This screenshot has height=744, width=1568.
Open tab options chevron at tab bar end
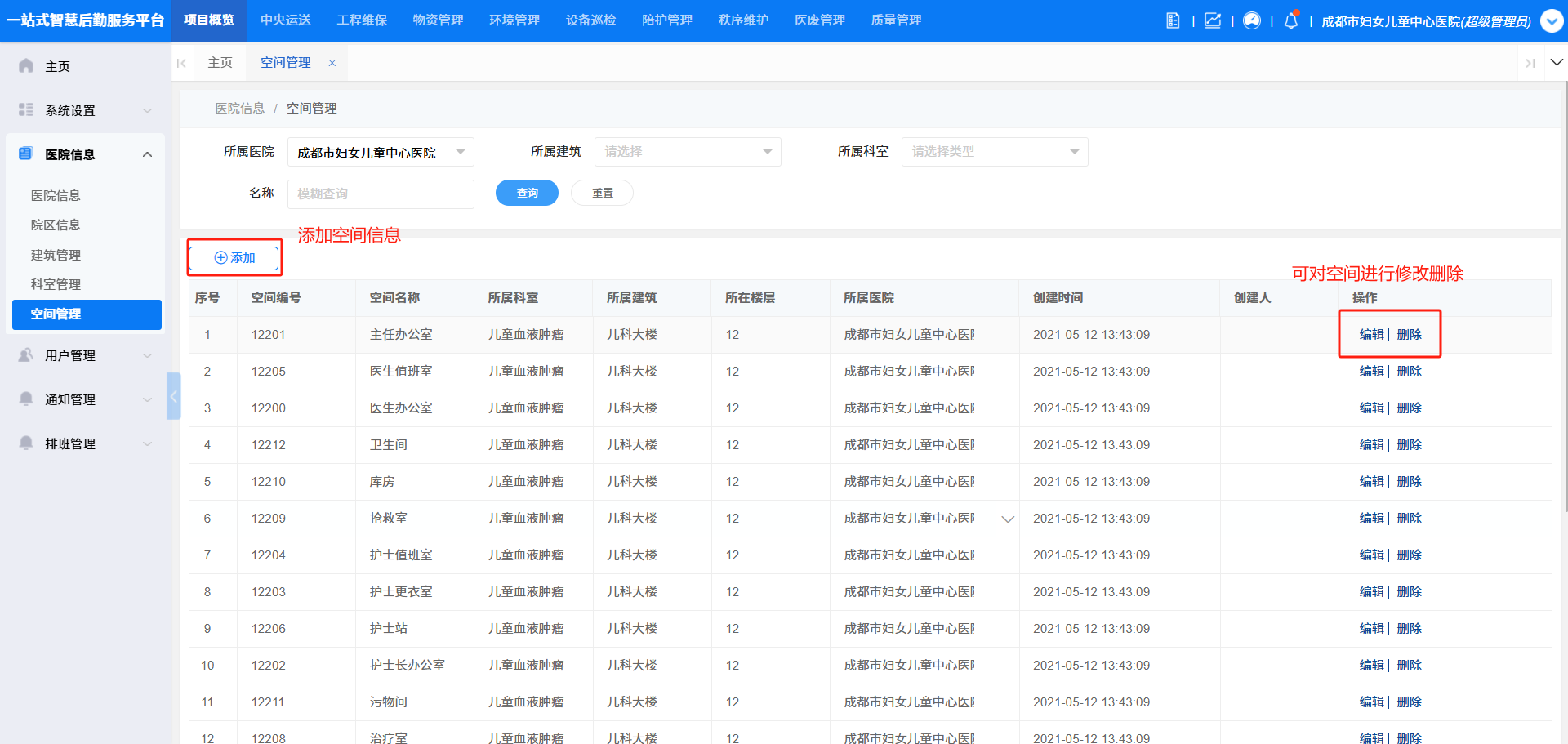tap(1557, 63)
